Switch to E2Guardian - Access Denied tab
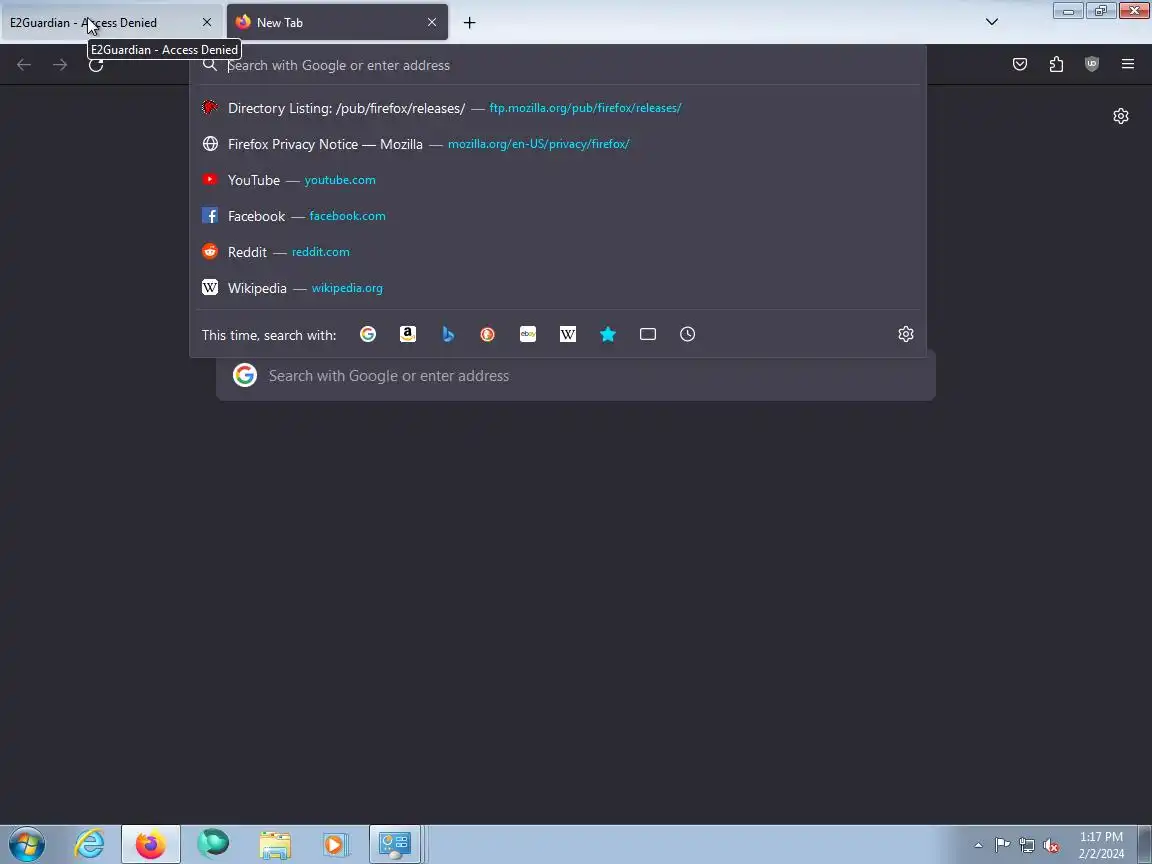This screenshot has height=864, width=1152. coord(111,23)
